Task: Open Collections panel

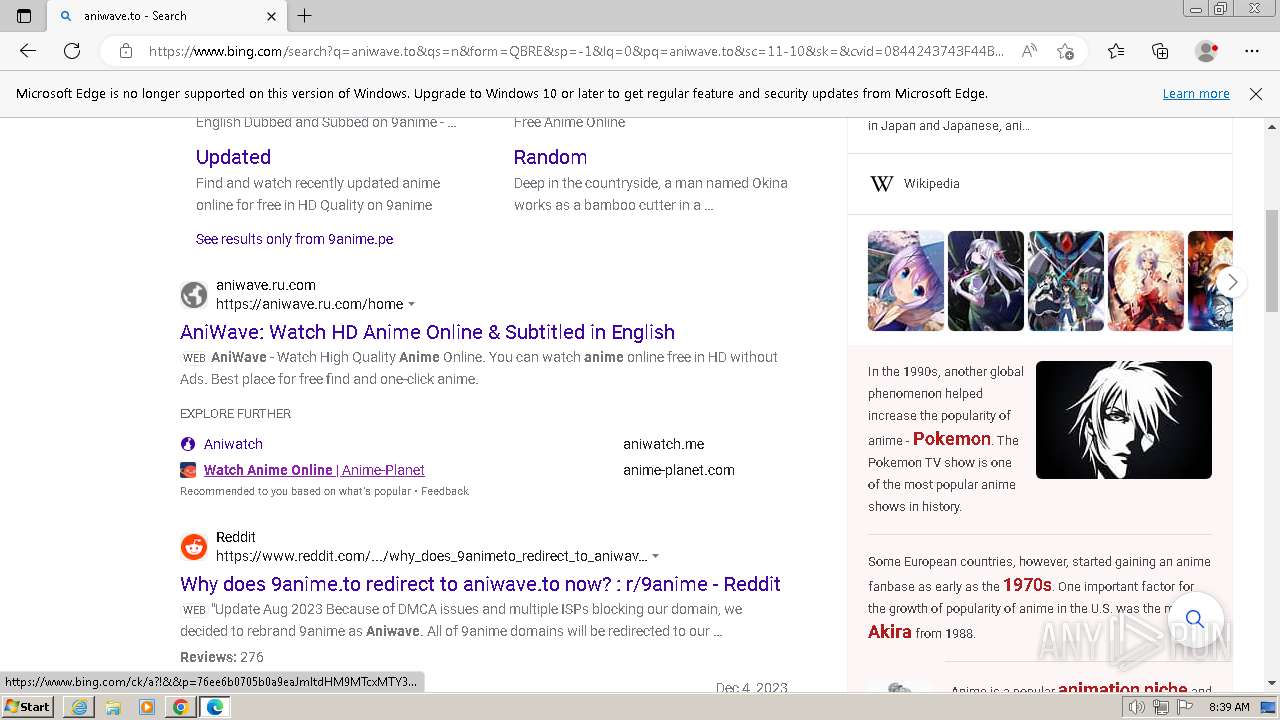Action: pyautogui.click(x=1160, y=51)
